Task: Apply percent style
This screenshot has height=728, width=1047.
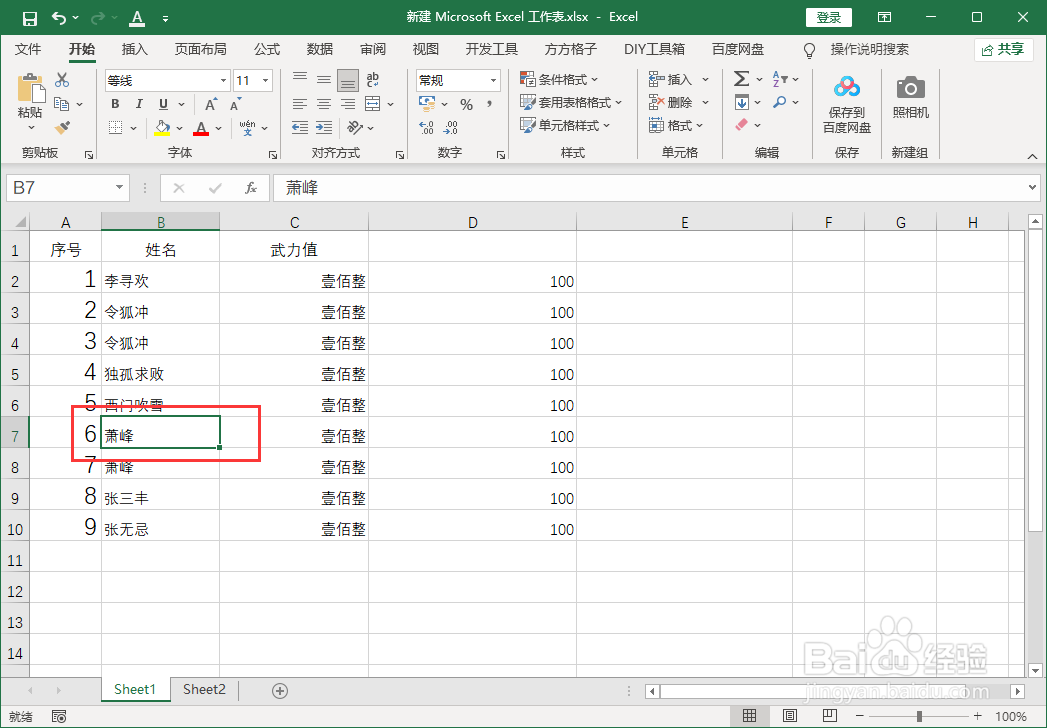Action: point(466,104)
